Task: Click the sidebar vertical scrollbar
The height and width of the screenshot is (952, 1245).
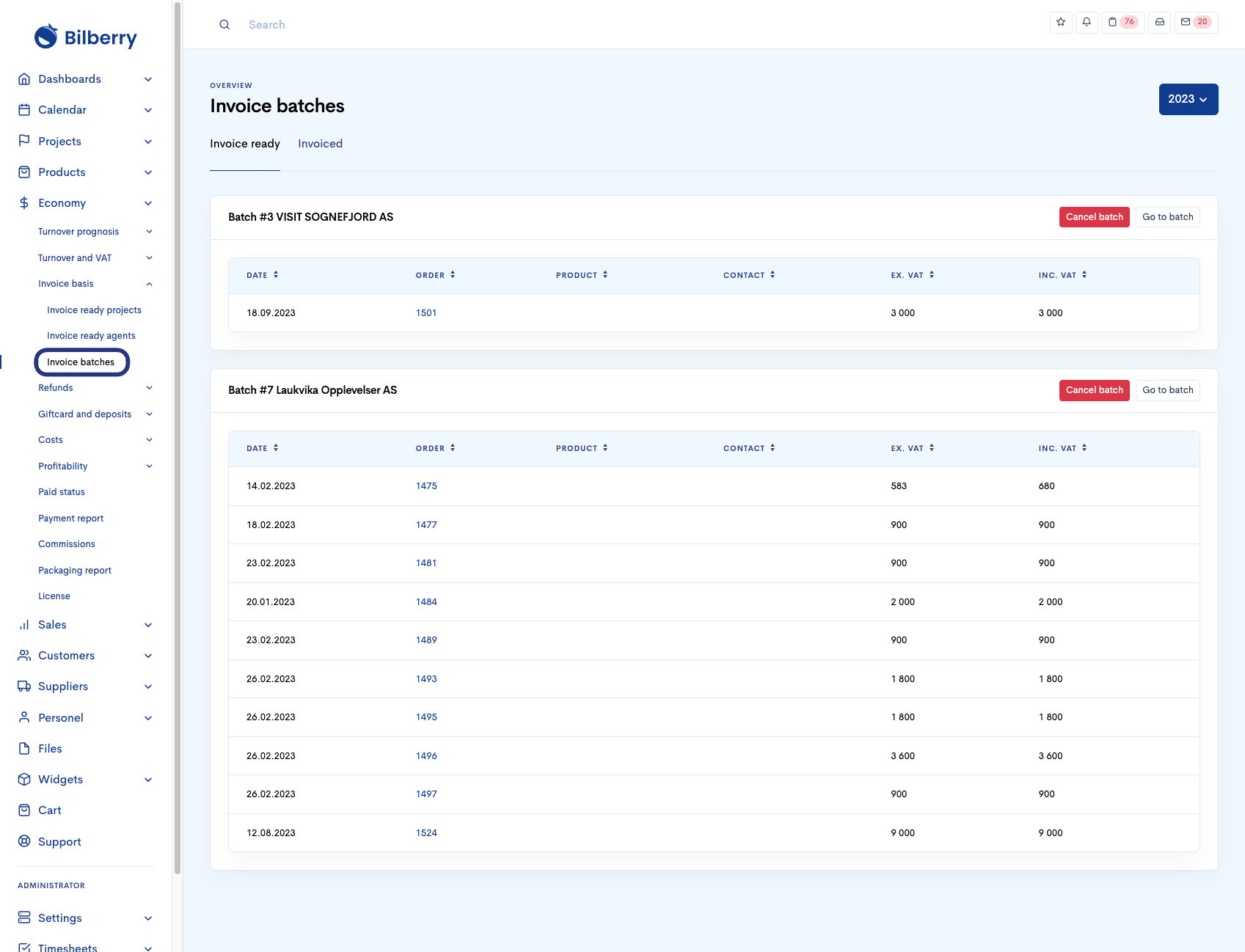Action: coord(177,438)
